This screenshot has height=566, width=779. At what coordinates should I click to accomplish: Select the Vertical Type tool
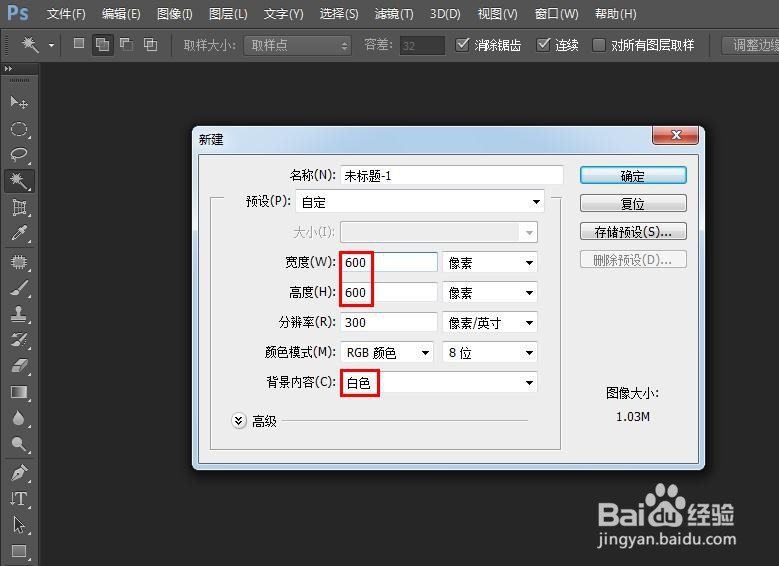tap(19, 498)
